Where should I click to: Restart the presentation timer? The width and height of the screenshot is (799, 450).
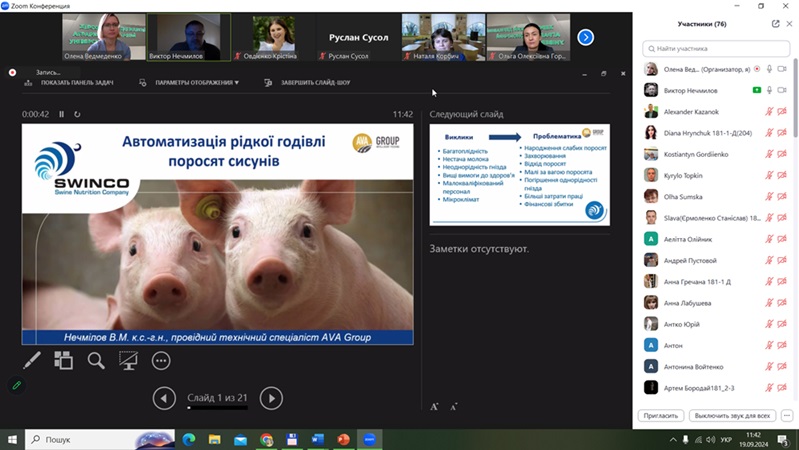(77, 114)
